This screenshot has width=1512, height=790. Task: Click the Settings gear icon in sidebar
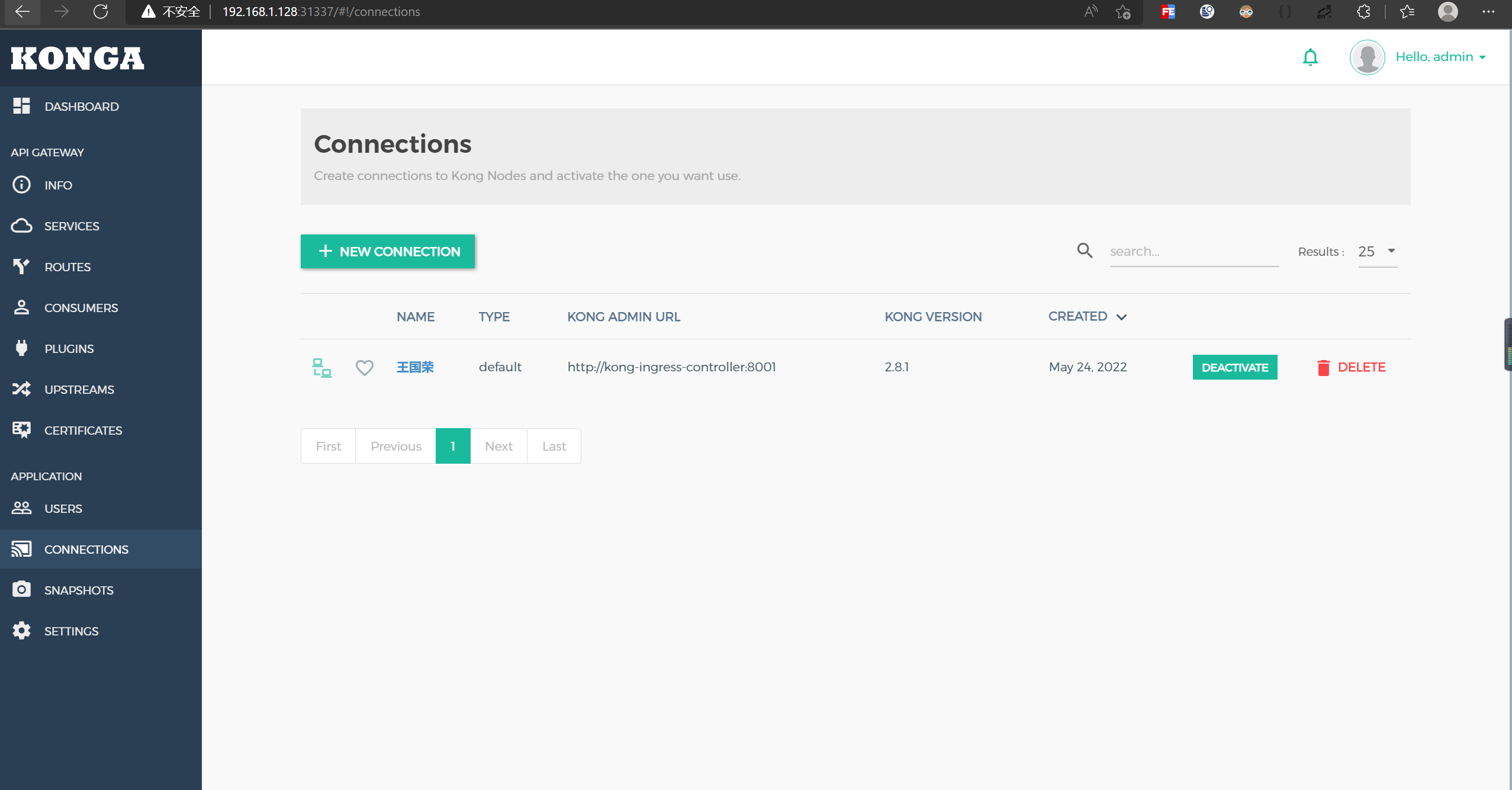tap(21, 631)
